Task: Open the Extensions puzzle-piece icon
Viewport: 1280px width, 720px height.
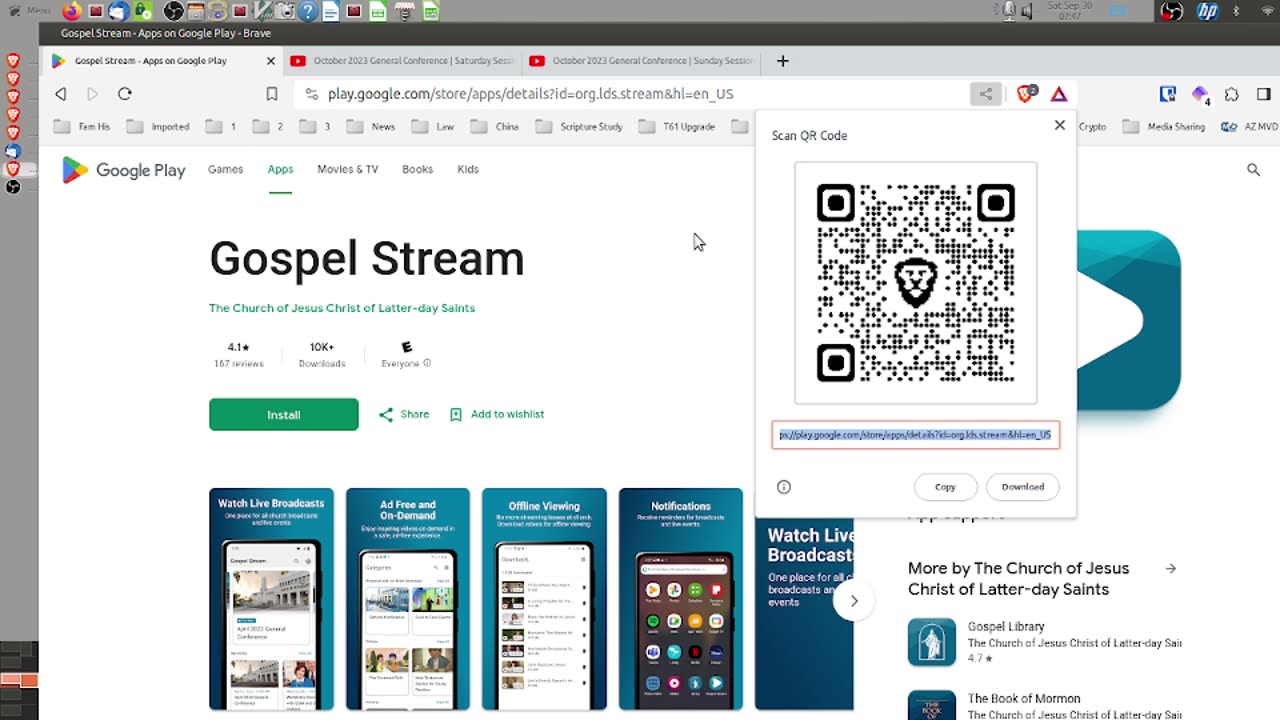Action: tap(1232, 94)
